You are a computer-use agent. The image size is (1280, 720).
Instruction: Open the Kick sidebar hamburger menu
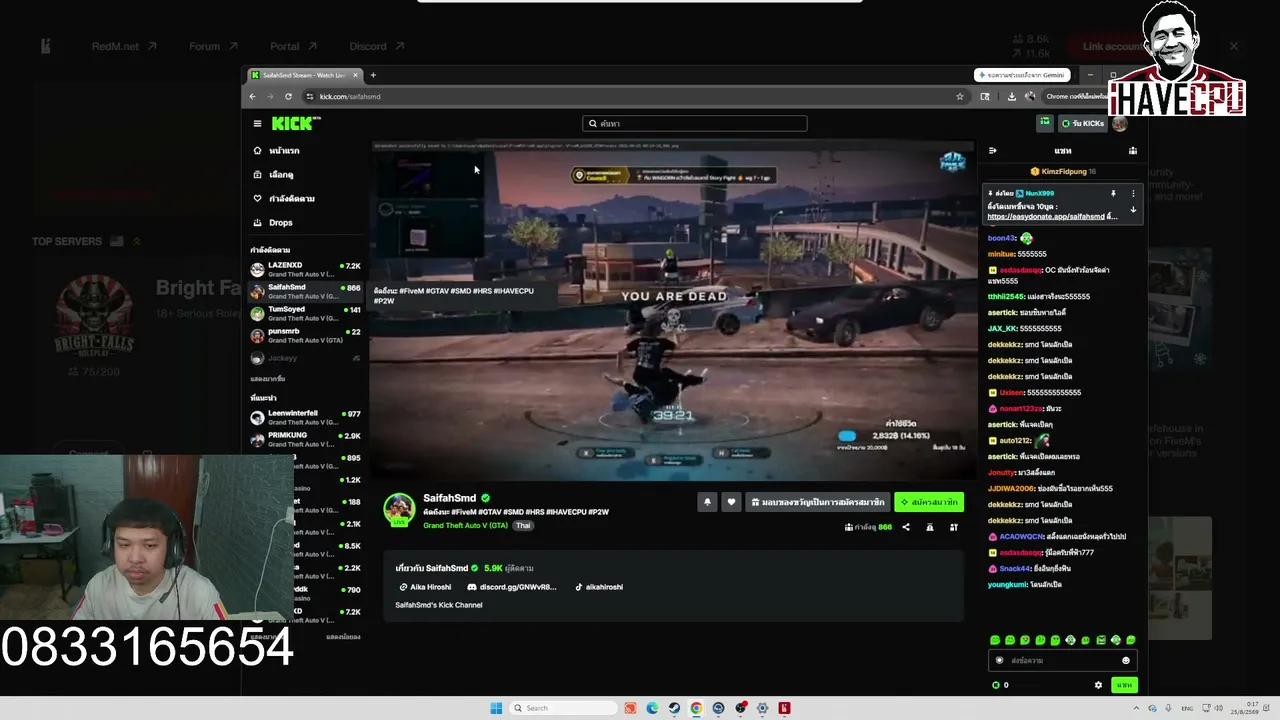[x=257, y=123]
